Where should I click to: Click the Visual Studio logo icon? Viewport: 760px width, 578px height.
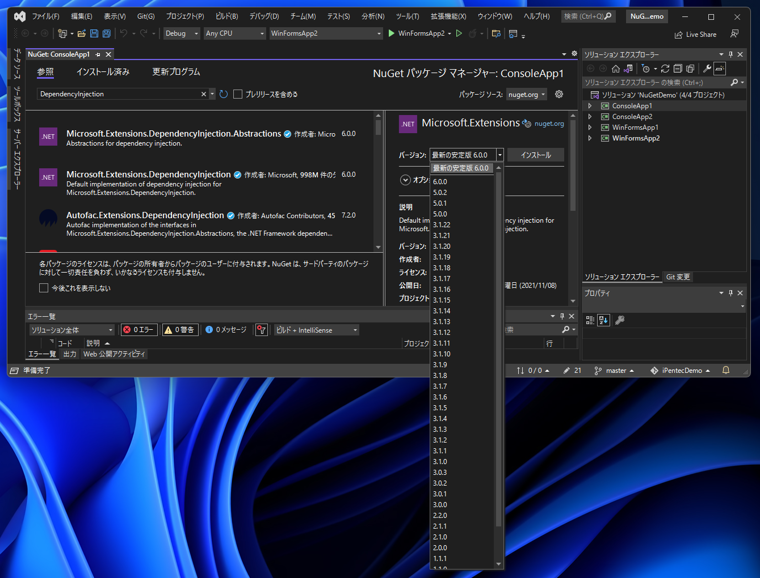19,16
